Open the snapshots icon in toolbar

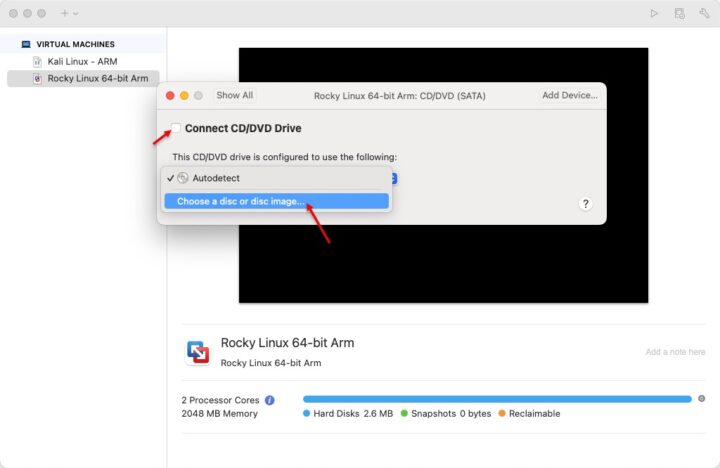click(680, 13)
